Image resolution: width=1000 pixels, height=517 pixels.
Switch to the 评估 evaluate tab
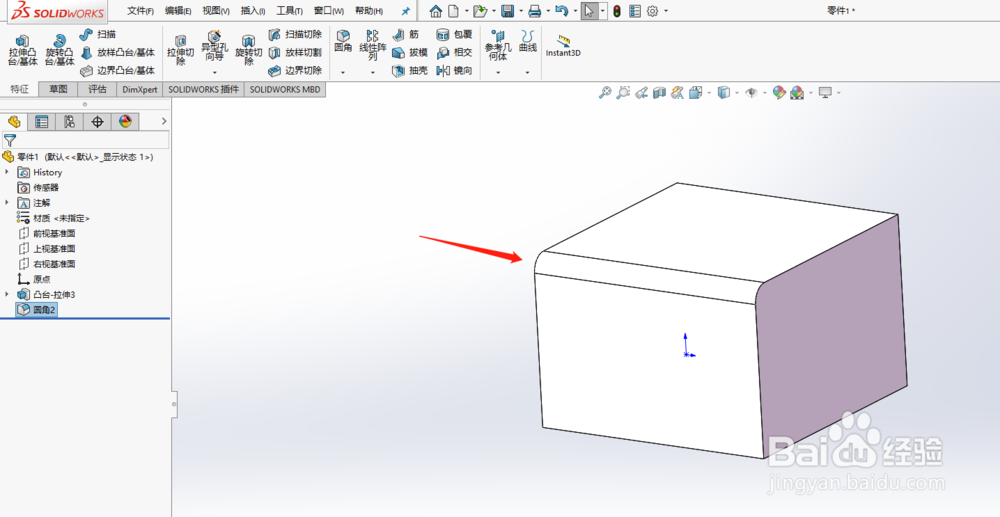(x=98, y=89)
